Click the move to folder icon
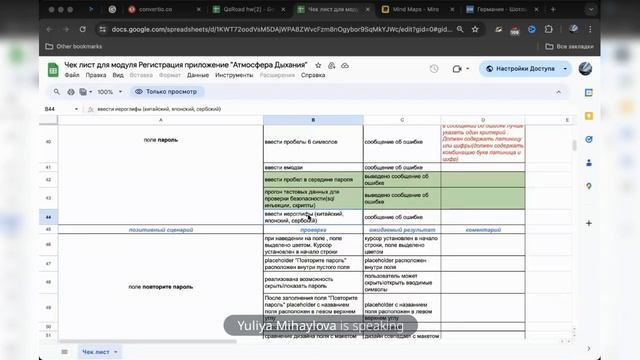The width and height of the screenshot is (640, 360). click(x=331, y=65)
